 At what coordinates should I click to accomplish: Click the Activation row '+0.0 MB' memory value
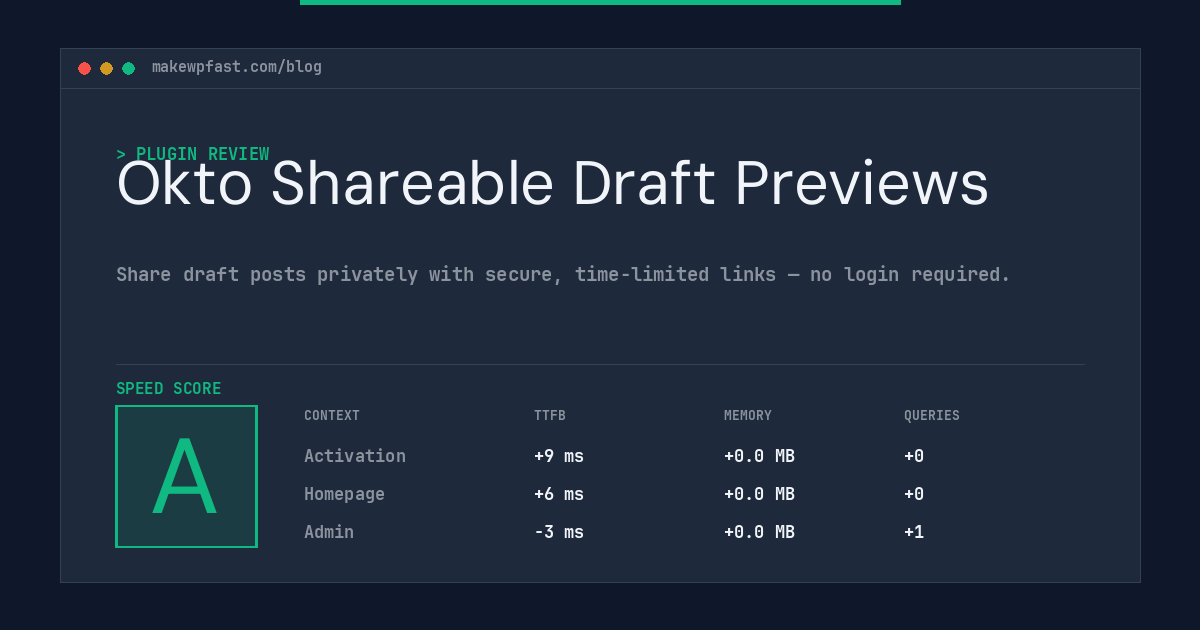click(759, 456)
